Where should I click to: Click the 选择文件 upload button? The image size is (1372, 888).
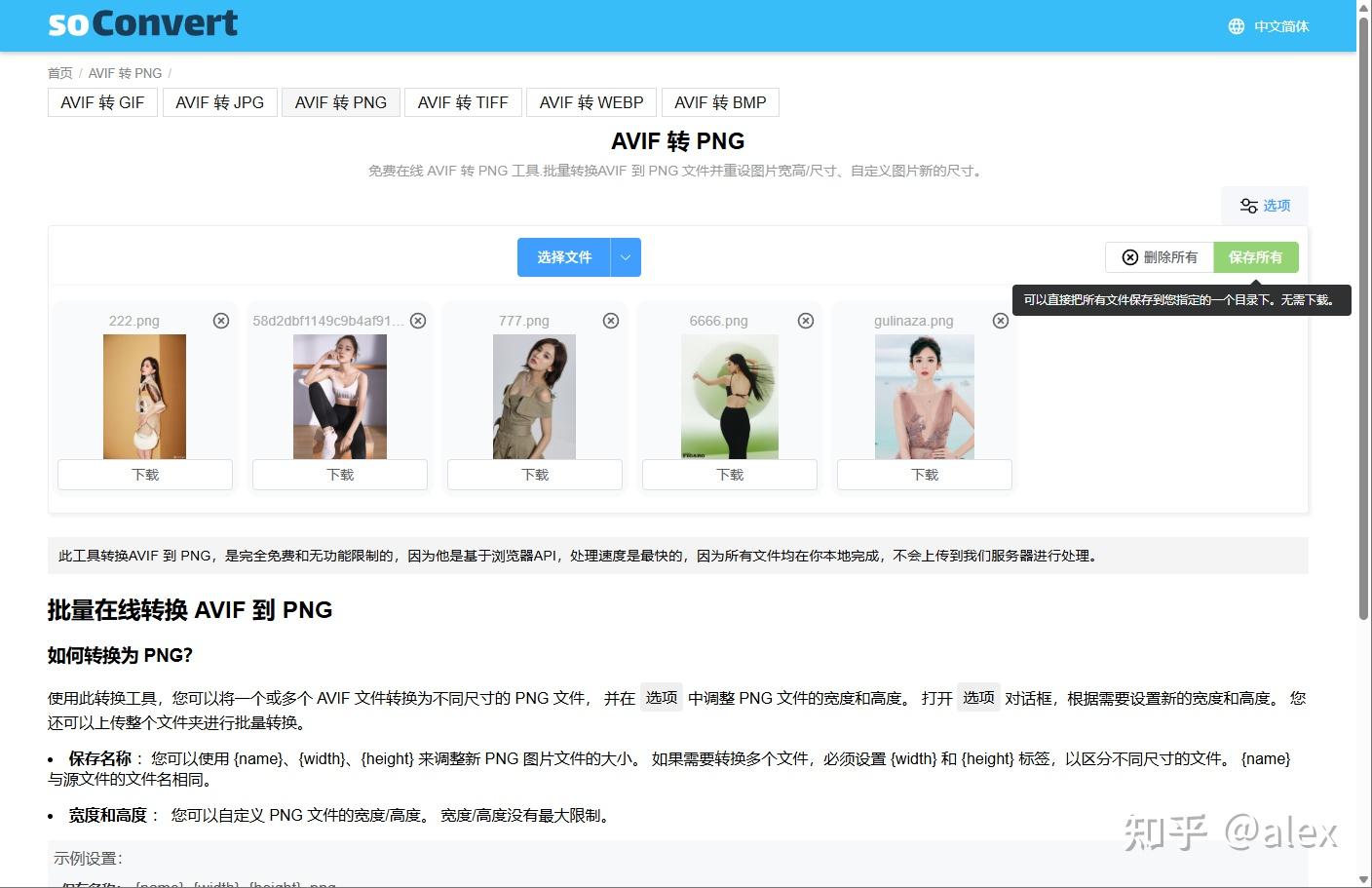click(563, 256)
